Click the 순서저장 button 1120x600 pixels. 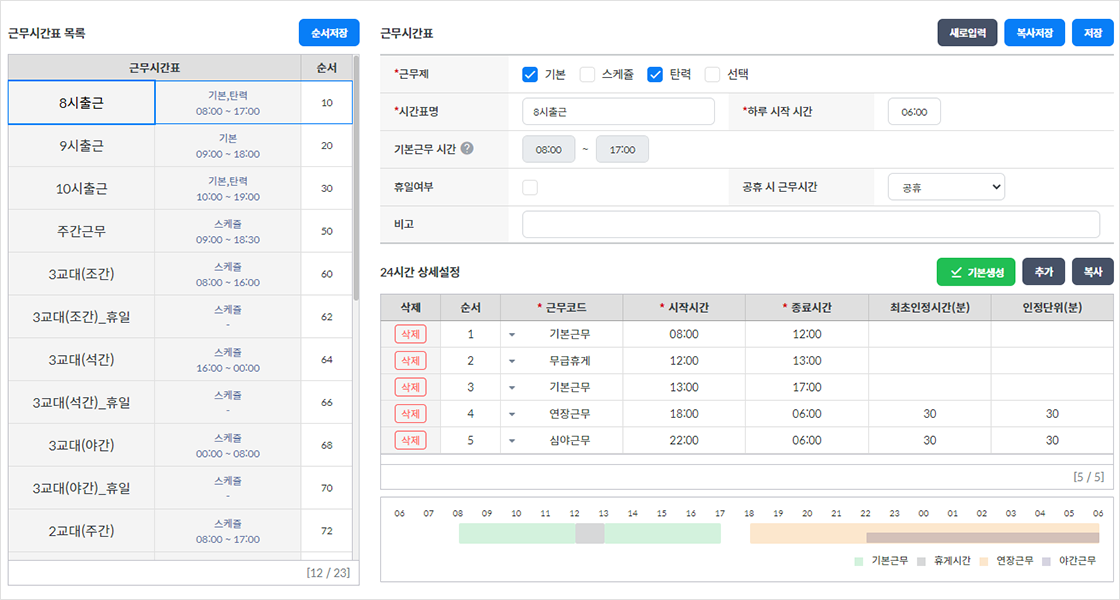329,33
